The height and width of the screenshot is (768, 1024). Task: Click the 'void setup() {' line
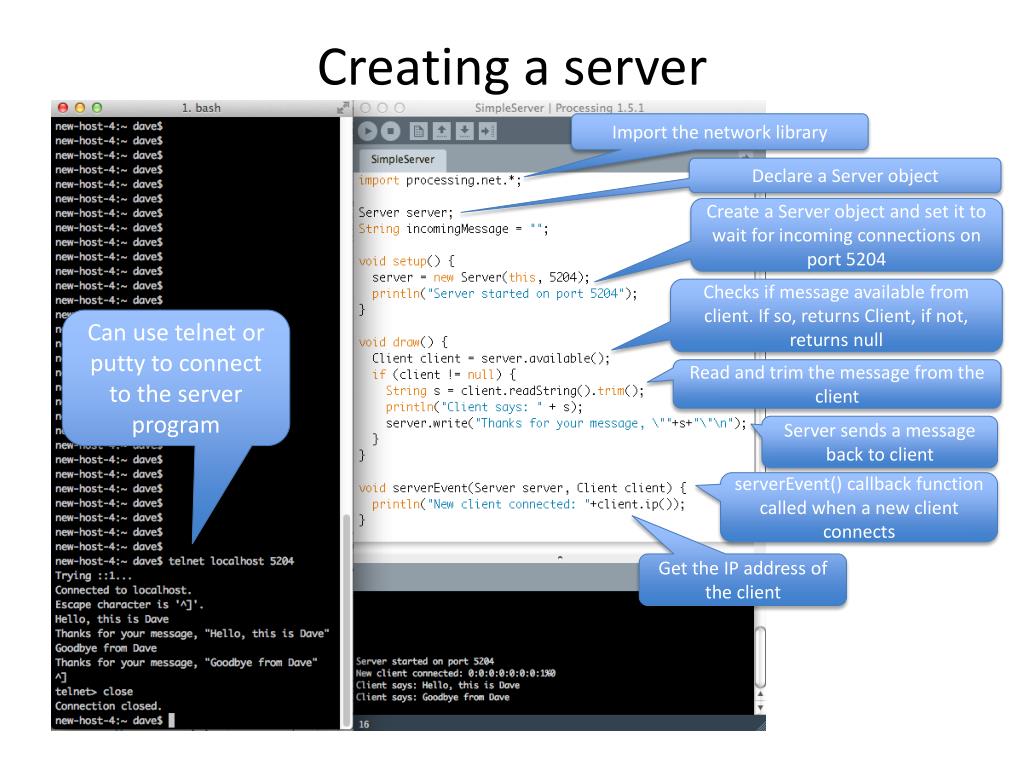[406, 261]
